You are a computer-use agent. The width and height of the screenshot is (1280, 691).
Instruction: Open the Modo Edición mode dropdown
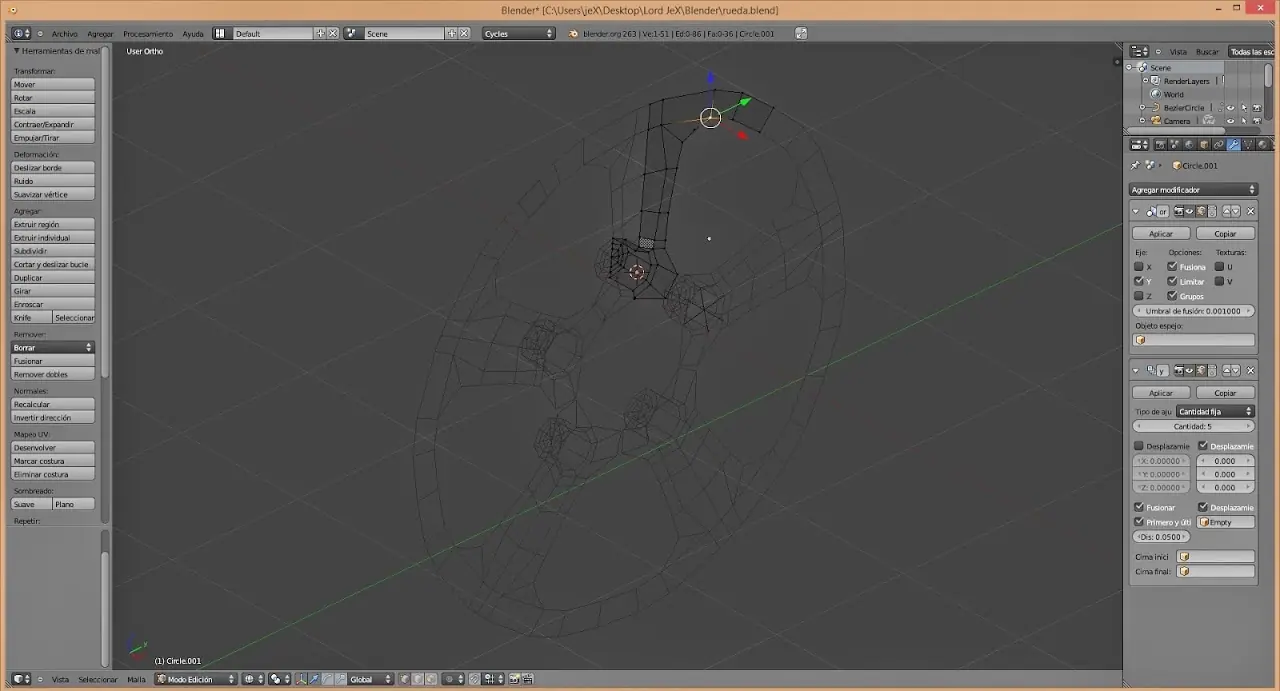click(196, 679)
